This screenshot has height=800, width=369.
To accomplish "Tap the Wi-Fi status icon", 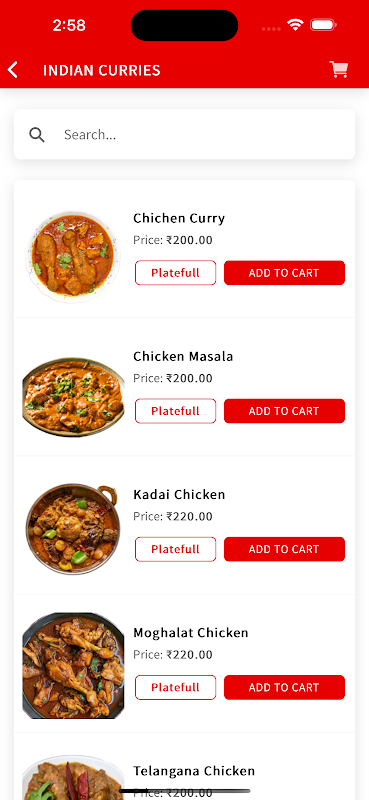I will point(295,24).
